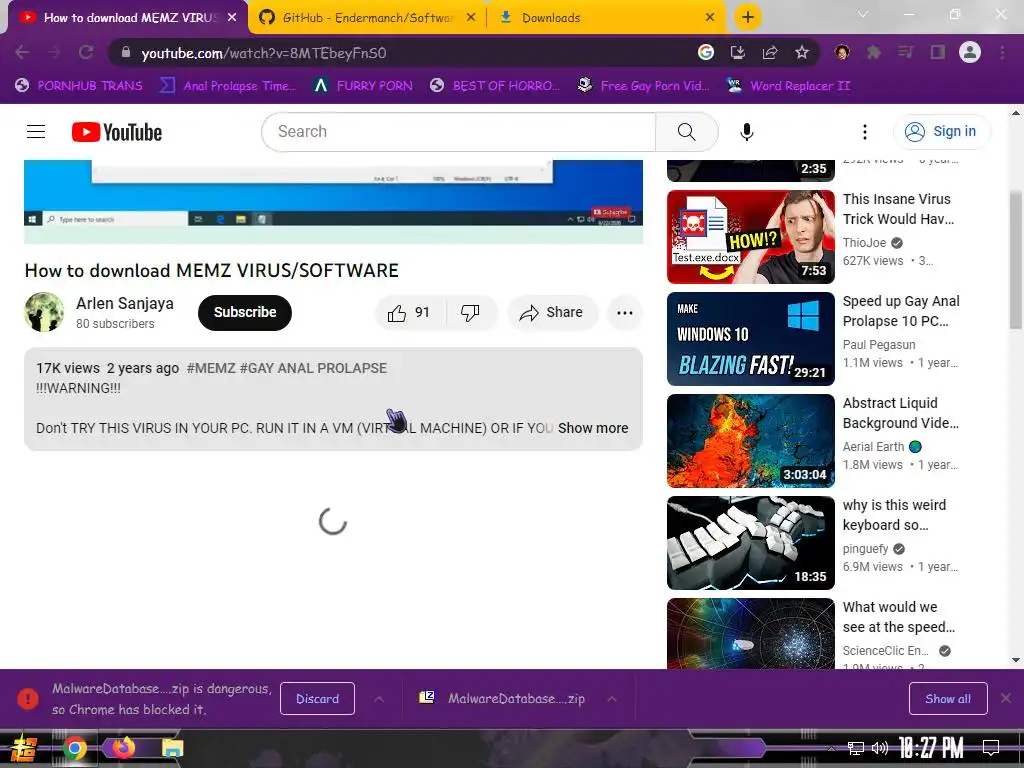Click the search magnifier button
Screen dimensions: 1024x768
pos(686,132)
